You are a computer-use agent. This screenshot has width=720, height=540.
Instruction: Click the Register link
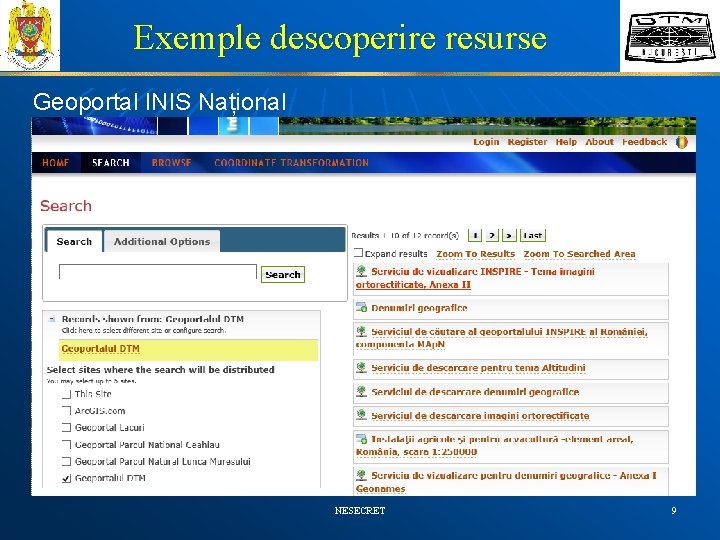click(527, 142)
